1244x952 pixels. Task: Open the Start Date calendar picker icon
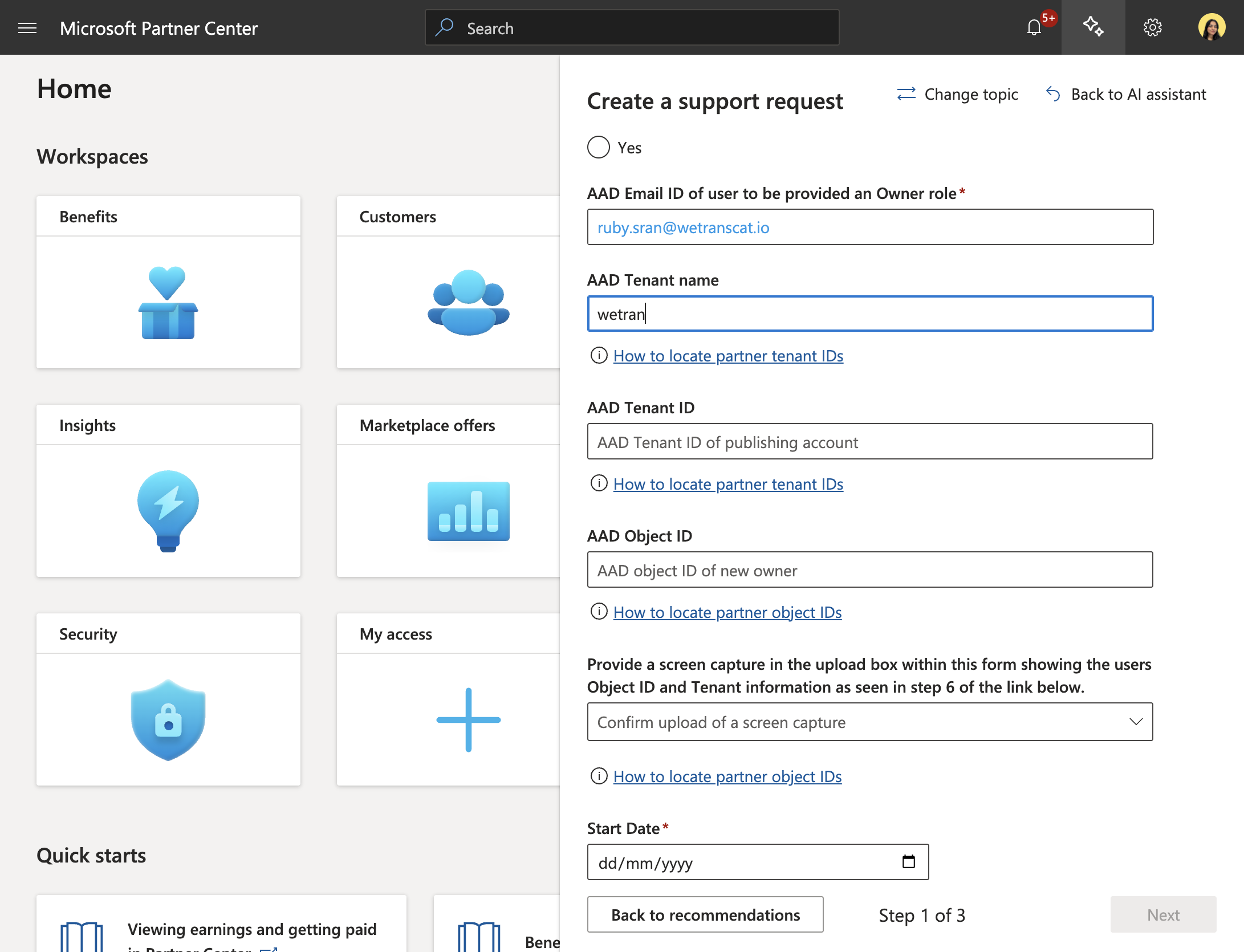tap(909, 861)
